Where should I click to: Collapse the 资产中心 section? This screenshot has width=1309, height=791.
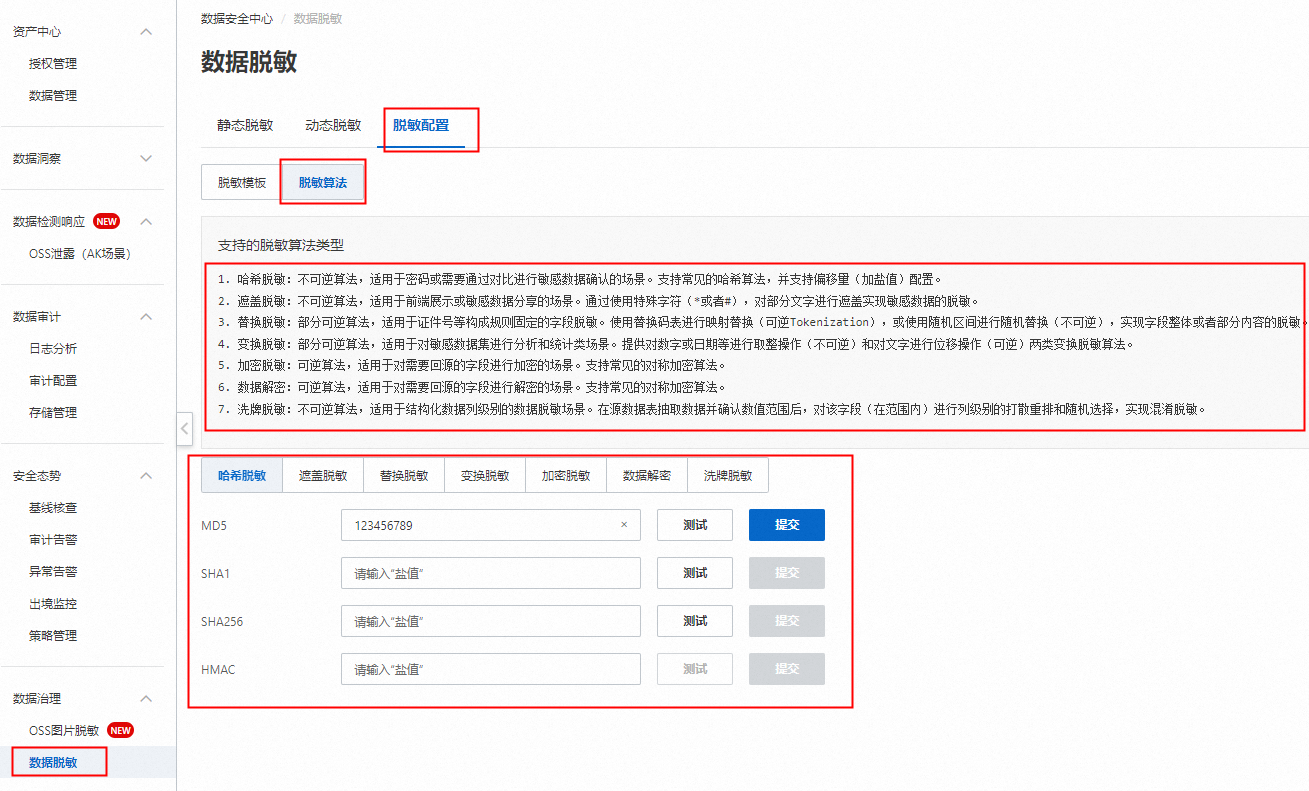[146, 32]
